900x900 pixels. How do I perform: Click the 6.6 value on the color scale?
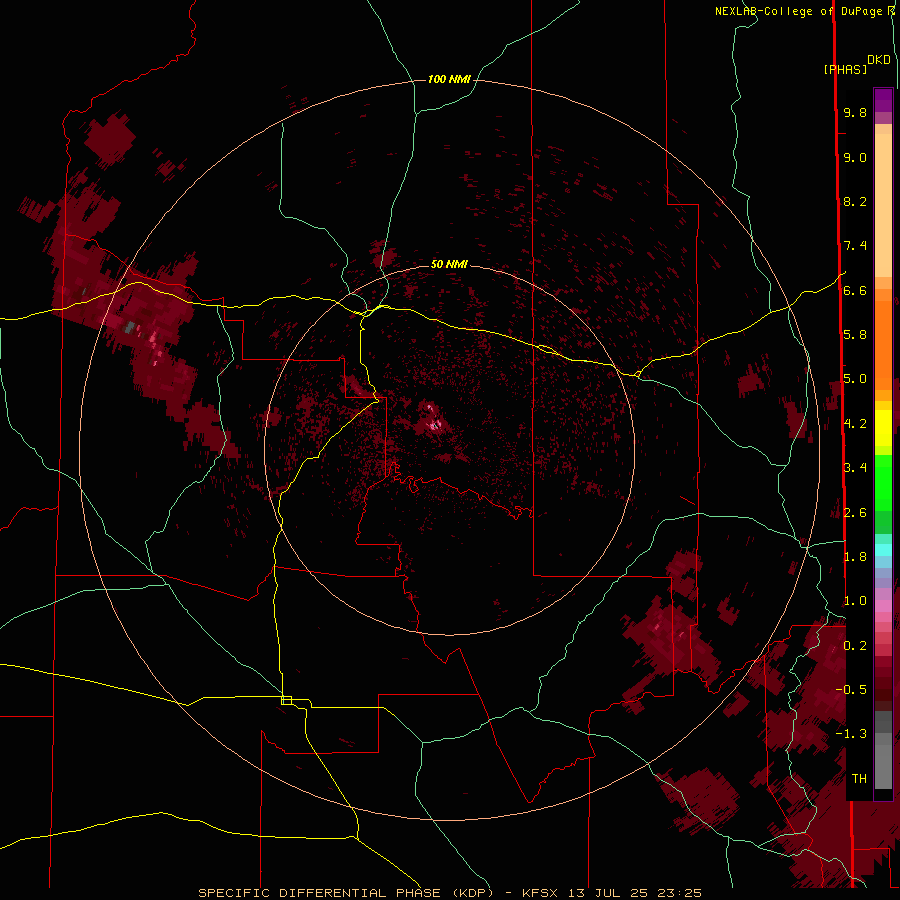[855, 290]
